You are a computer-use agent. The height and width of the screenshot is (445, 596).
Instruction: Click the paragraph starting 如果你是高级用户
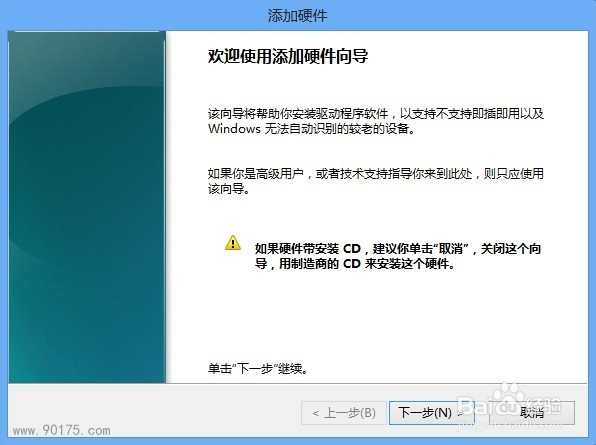point(376,181)
